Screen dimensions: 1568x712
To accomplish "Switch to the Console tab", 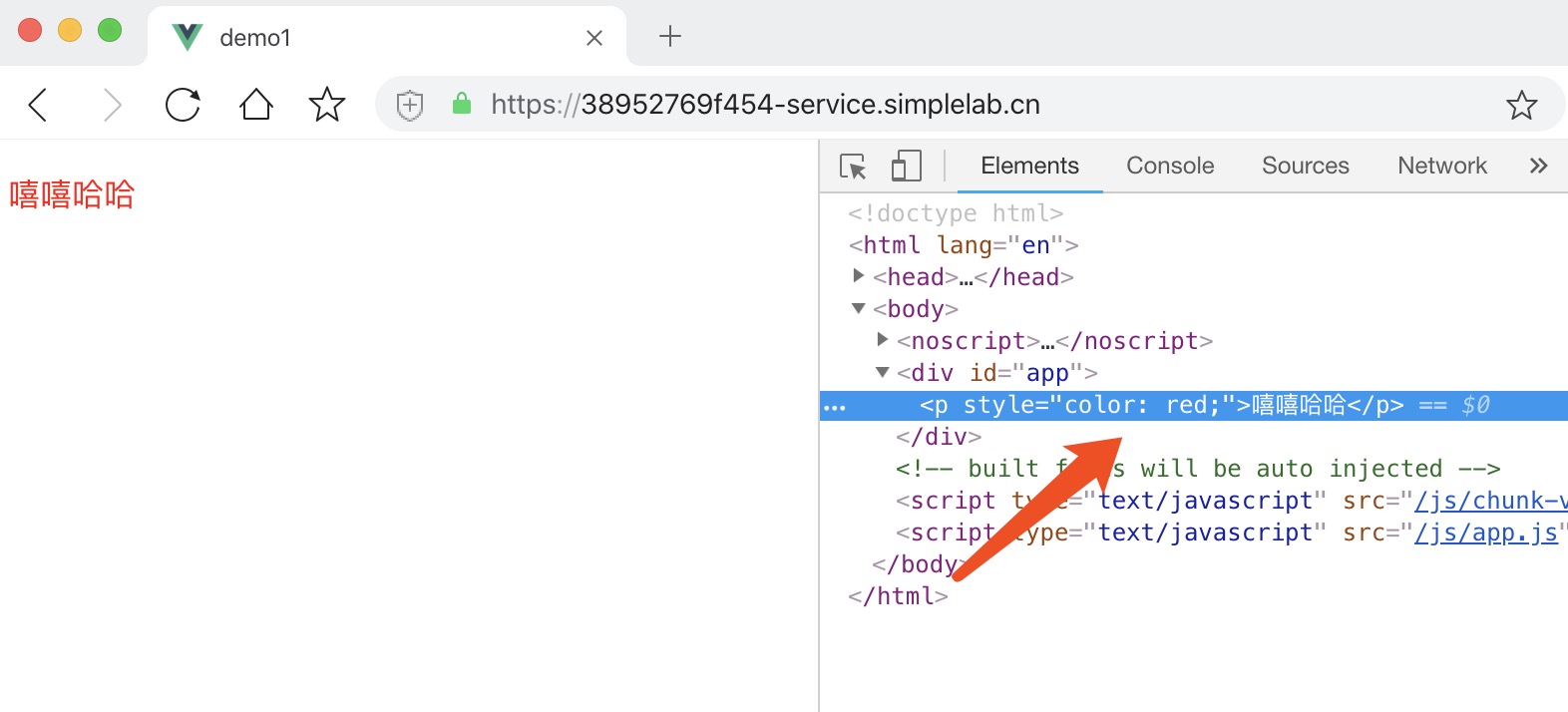I will (1170, 167).
